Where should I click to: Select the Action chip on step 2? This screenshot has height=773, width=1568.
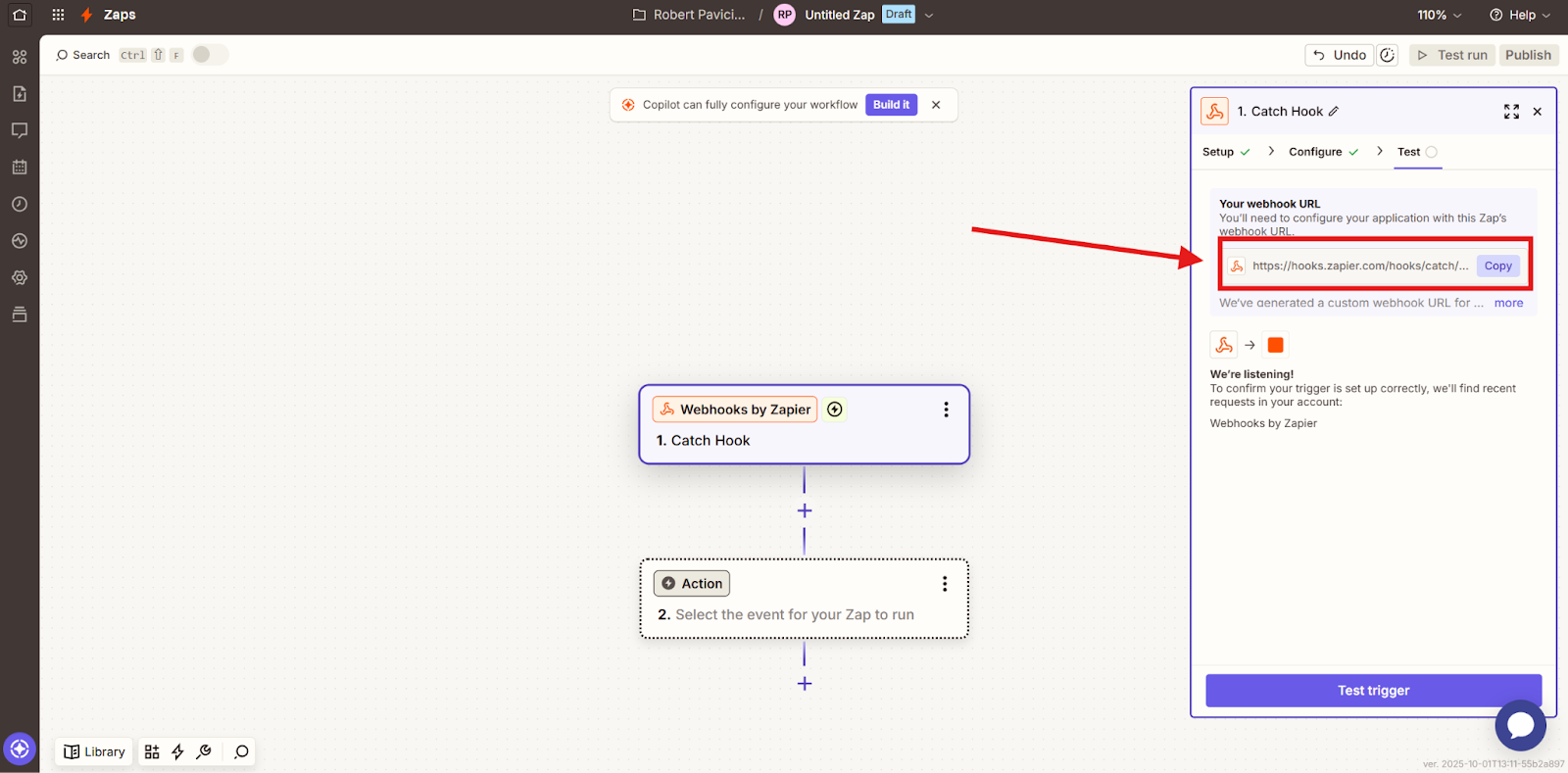[692, 584]
